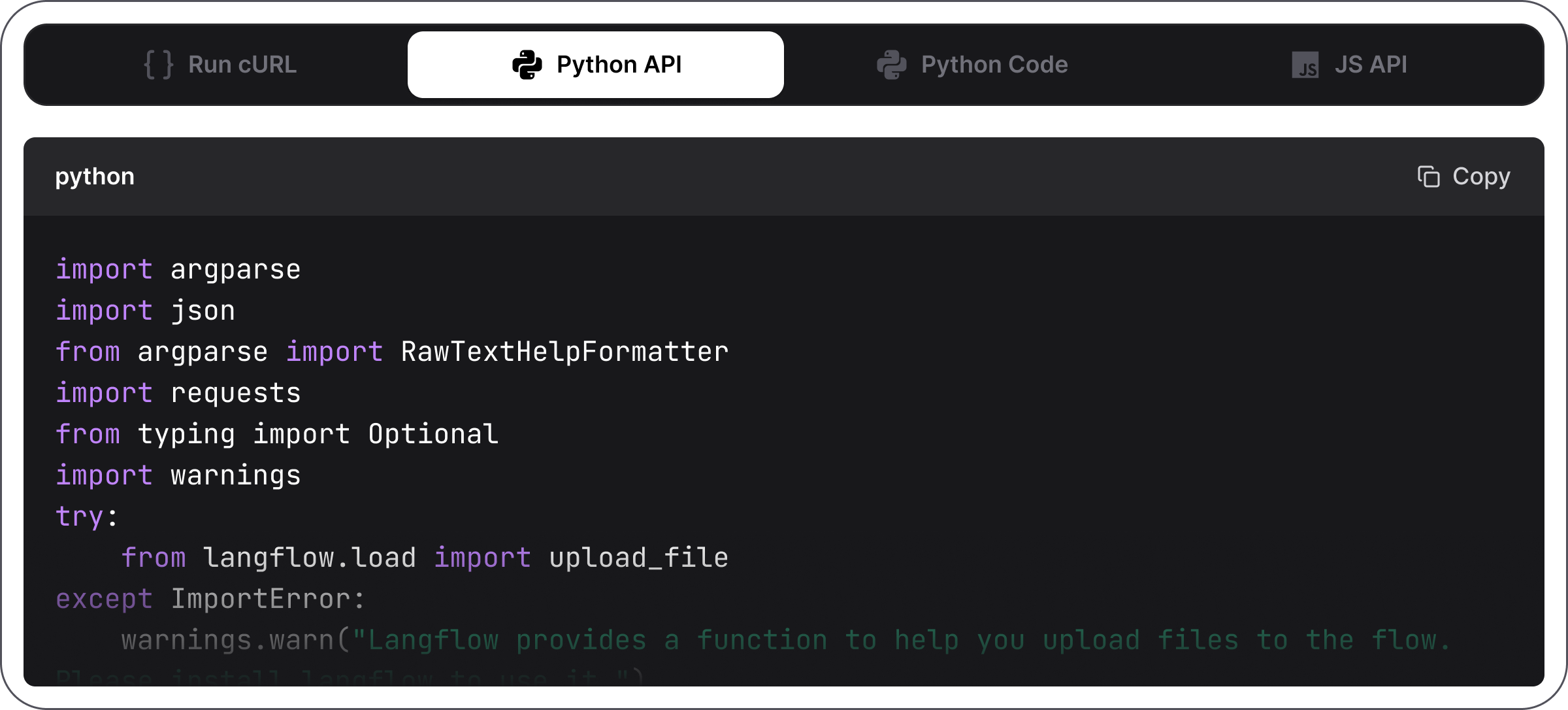Click the Python logo in Python API tab
1568x710 pixels.
pyautogui.click(x=527, y=65)
